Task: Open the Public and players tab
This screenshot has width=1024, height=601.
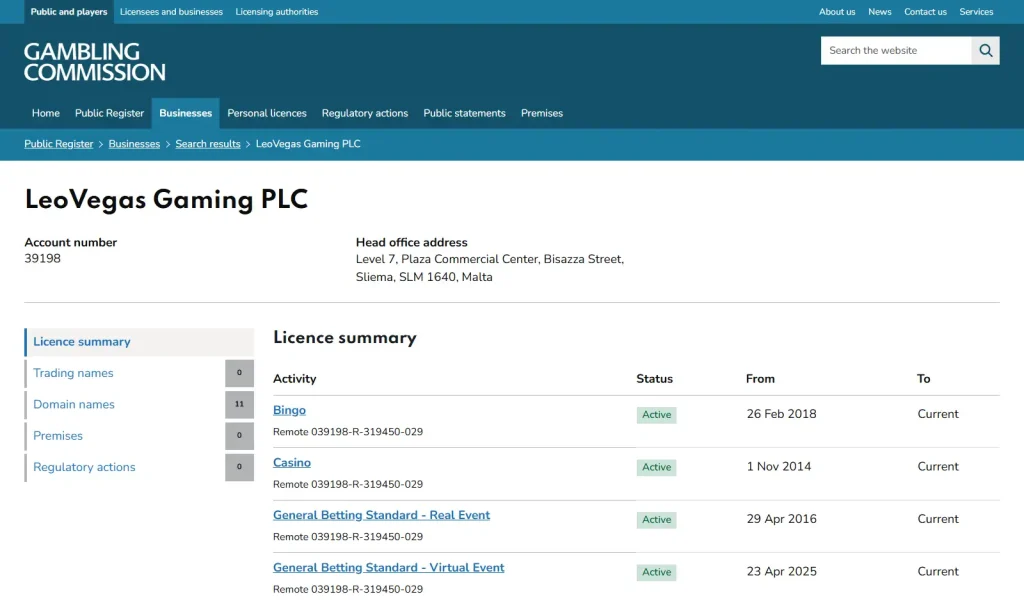Action: tap(69, 12)
